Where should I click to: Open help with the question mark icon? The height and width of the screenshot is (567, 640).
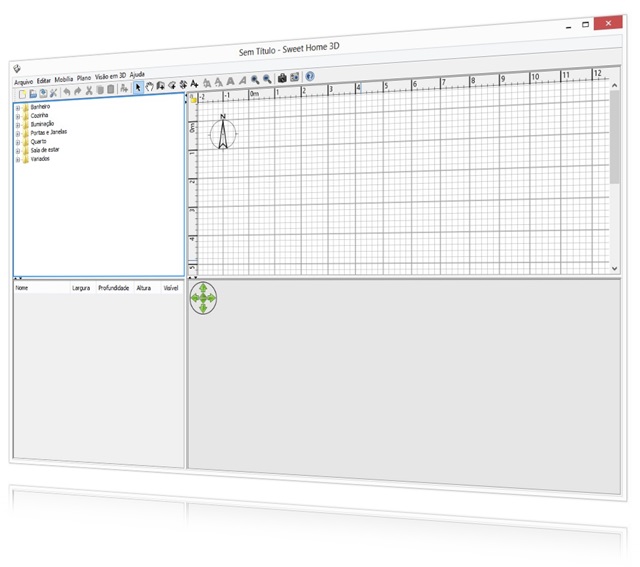(x=310, y=76)
